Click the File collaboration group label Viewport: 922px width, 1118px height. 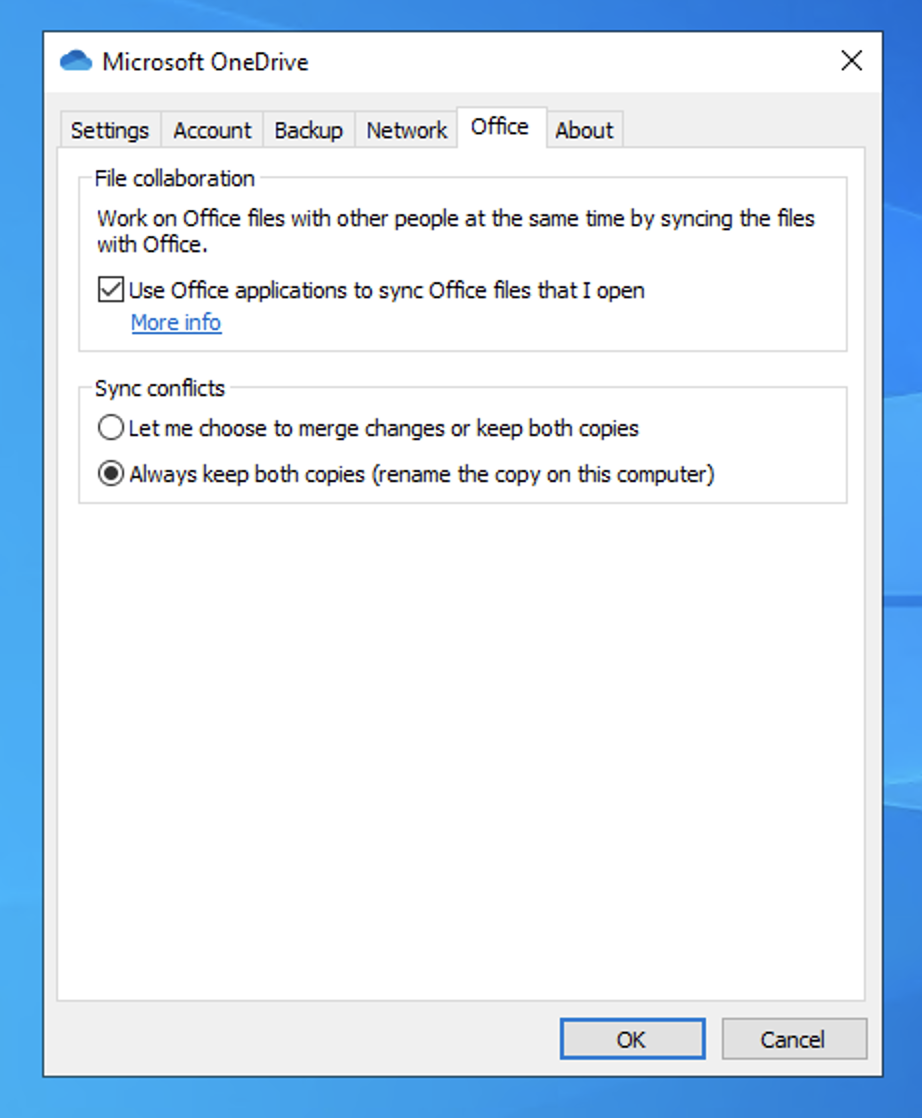175,178
